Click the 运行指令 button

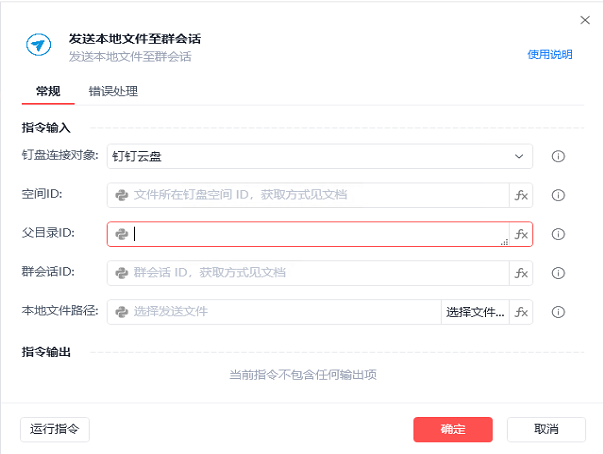coord(55,429)
